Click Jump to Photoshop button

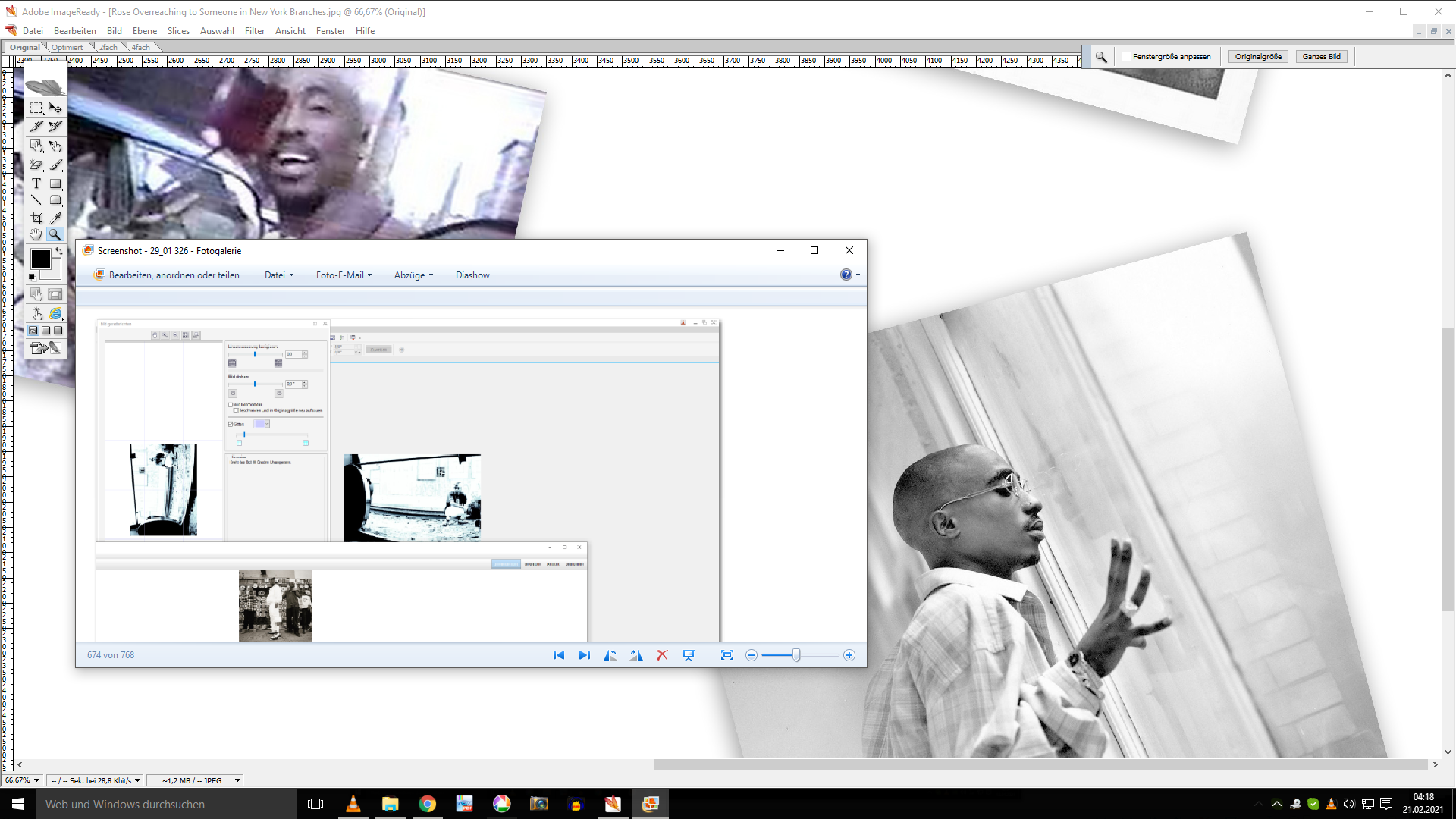(x=45, y=348)
